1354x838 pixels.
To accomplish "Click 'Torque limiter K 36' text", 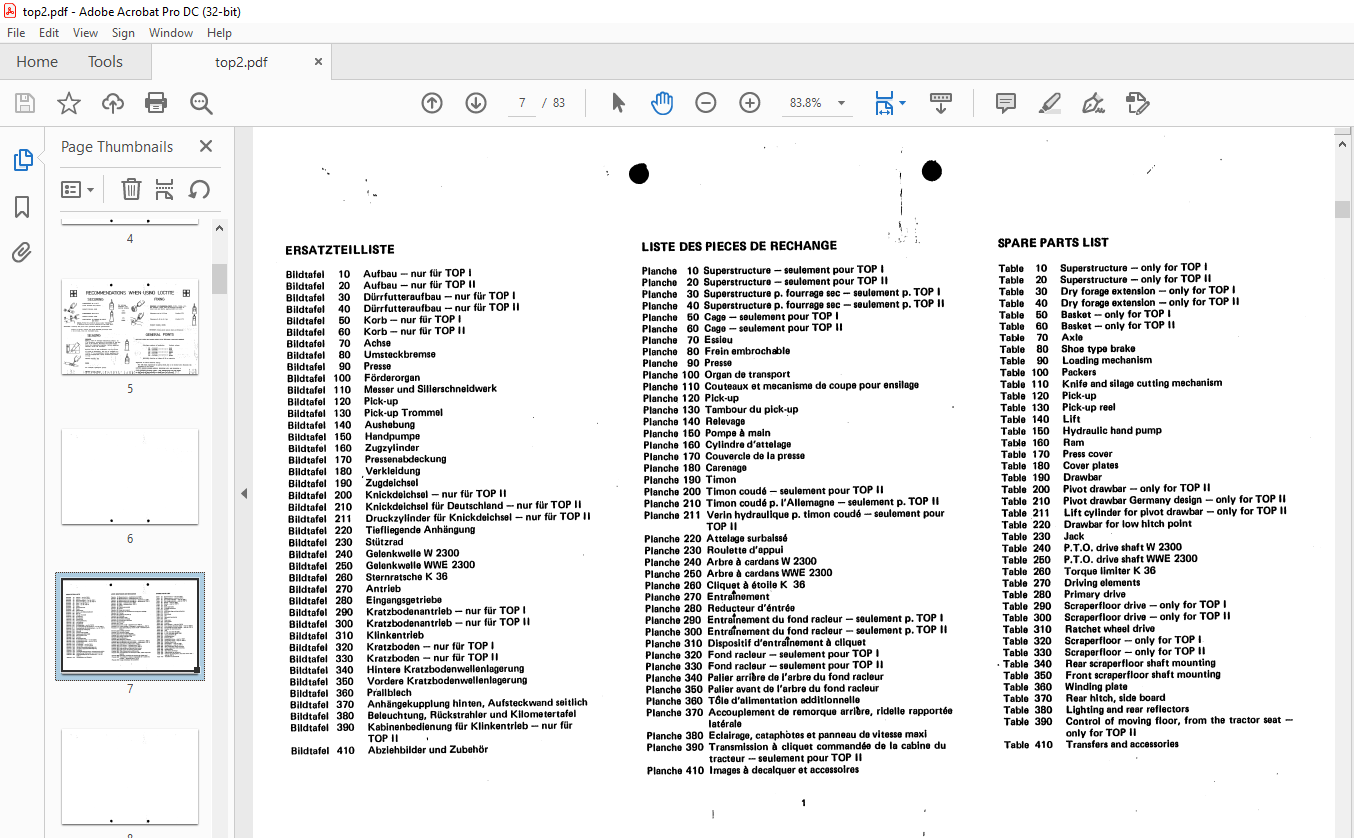I will [1110, 571].
